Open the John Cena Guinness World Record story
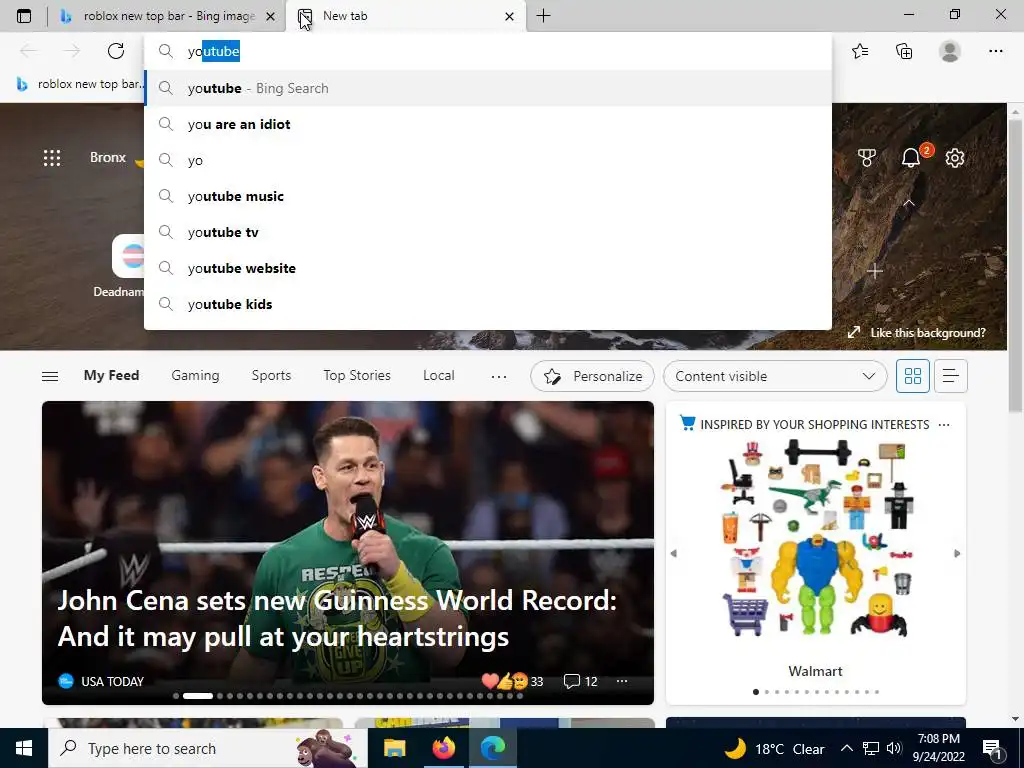Viewport: 1024px width, 768px height. (337, 618)
